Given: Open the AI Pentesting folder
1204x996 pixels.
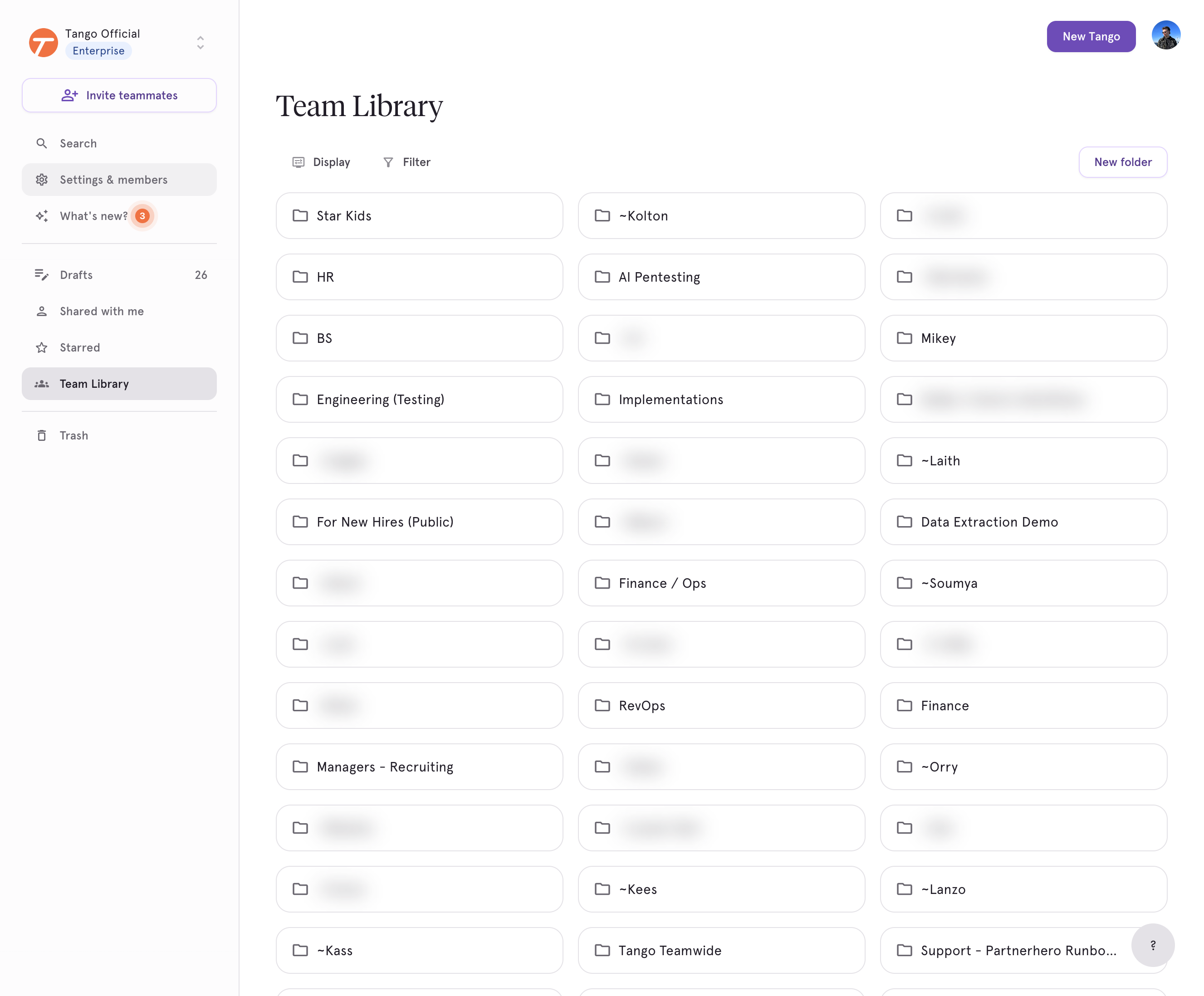Looking at the screenshot, I should [721, 277].
